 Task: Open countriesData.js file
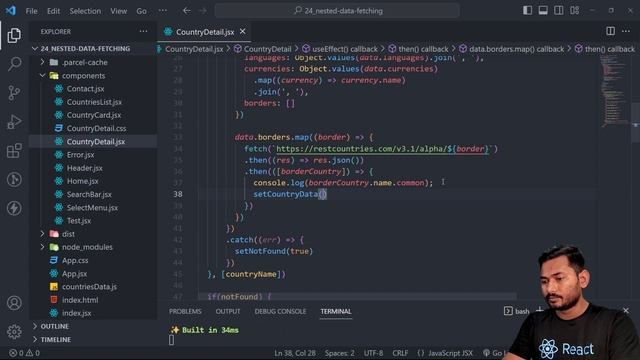click(89, 287)
